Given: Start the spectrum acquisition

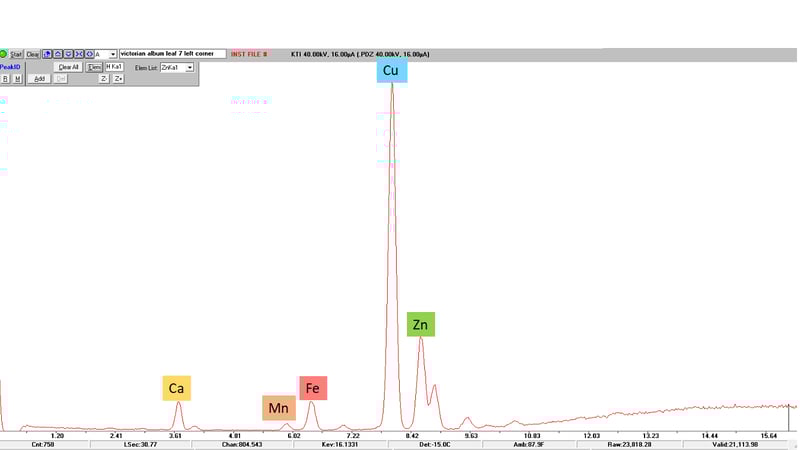Looking at the screenshot, I should coord(16,54).
